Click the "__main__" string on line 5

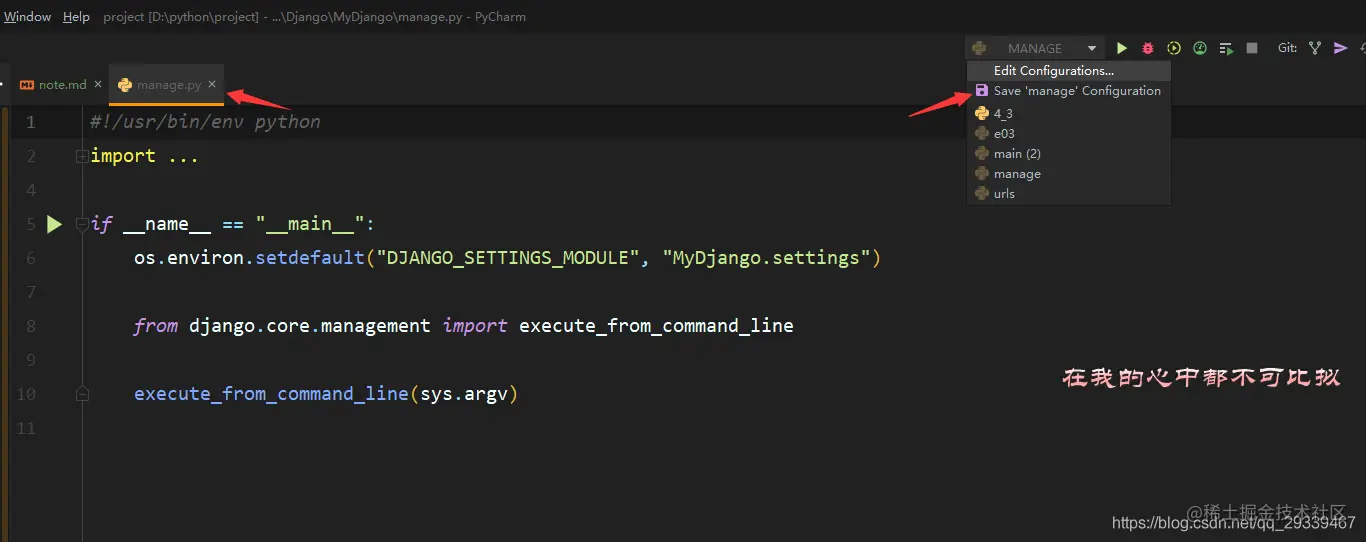point(310,224)
